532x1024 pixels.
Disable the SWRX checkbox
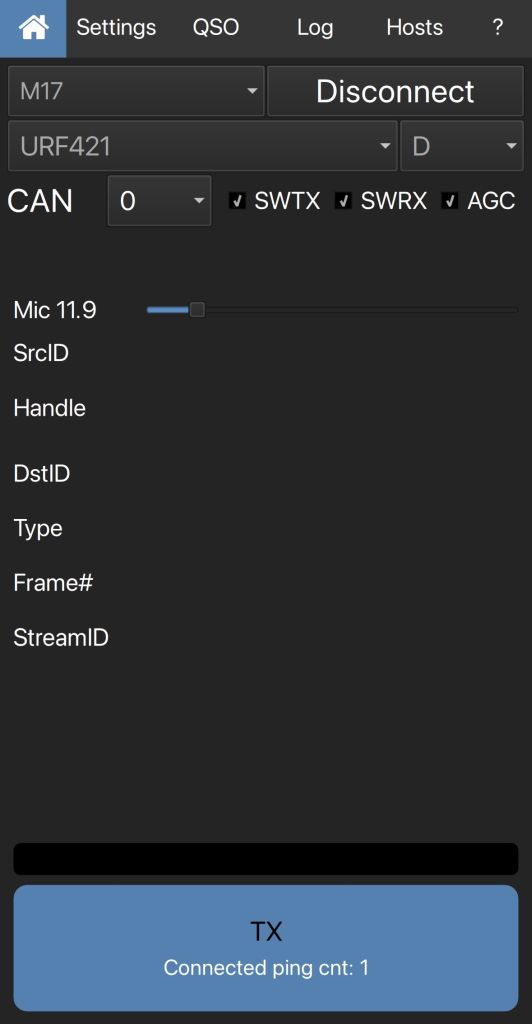343,201
